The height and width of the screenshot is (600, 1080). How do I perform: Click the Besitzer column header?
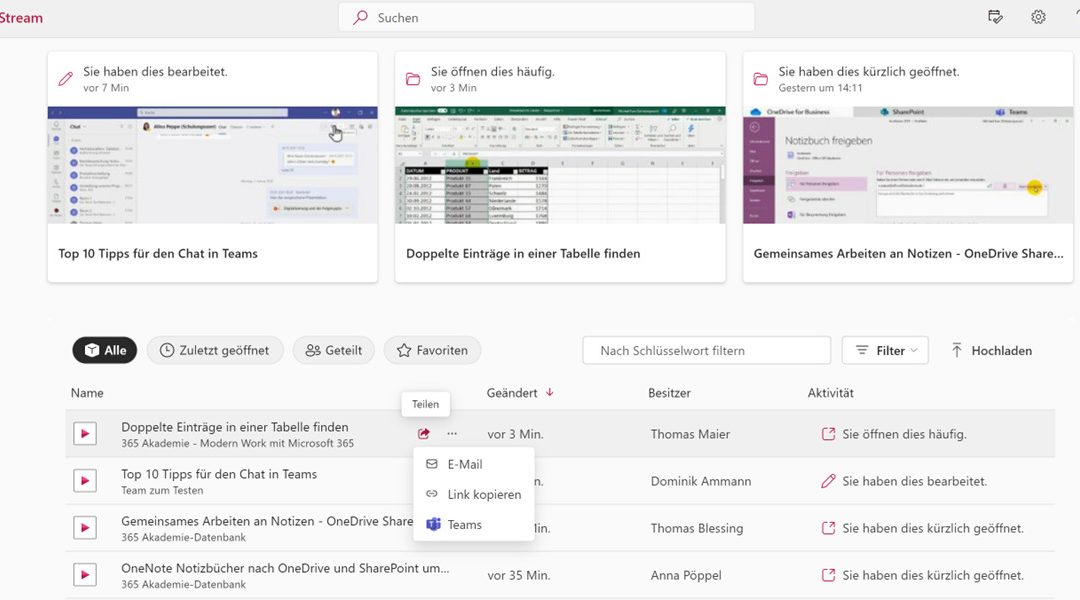coord(669,393)
